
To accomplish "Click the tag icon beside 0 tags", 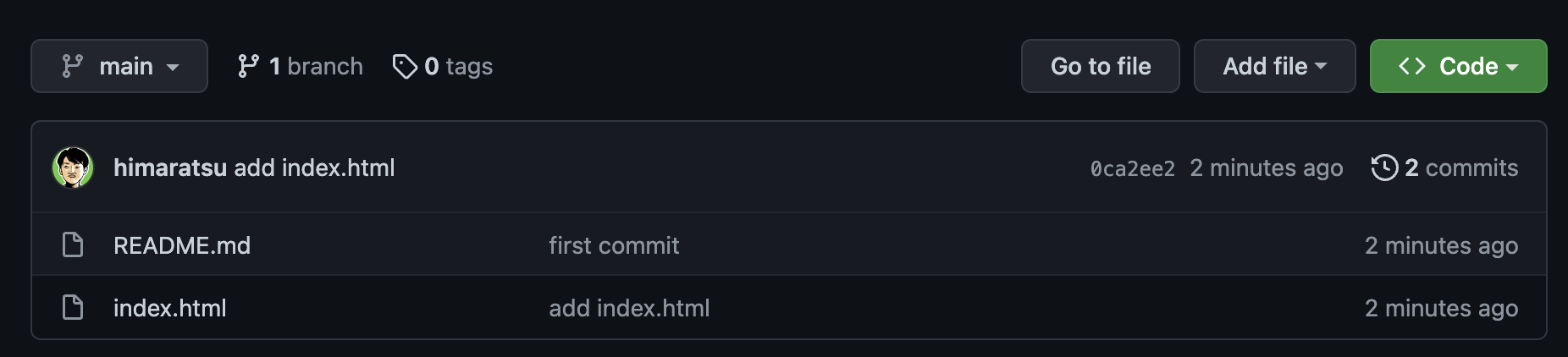I will (405, 66).
